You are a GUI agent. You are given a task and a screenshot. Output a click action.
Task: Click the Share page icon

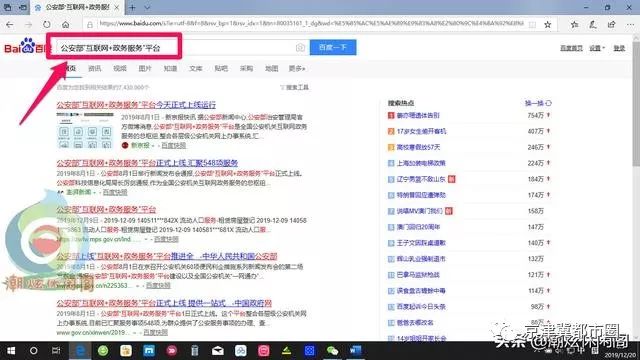611,24
